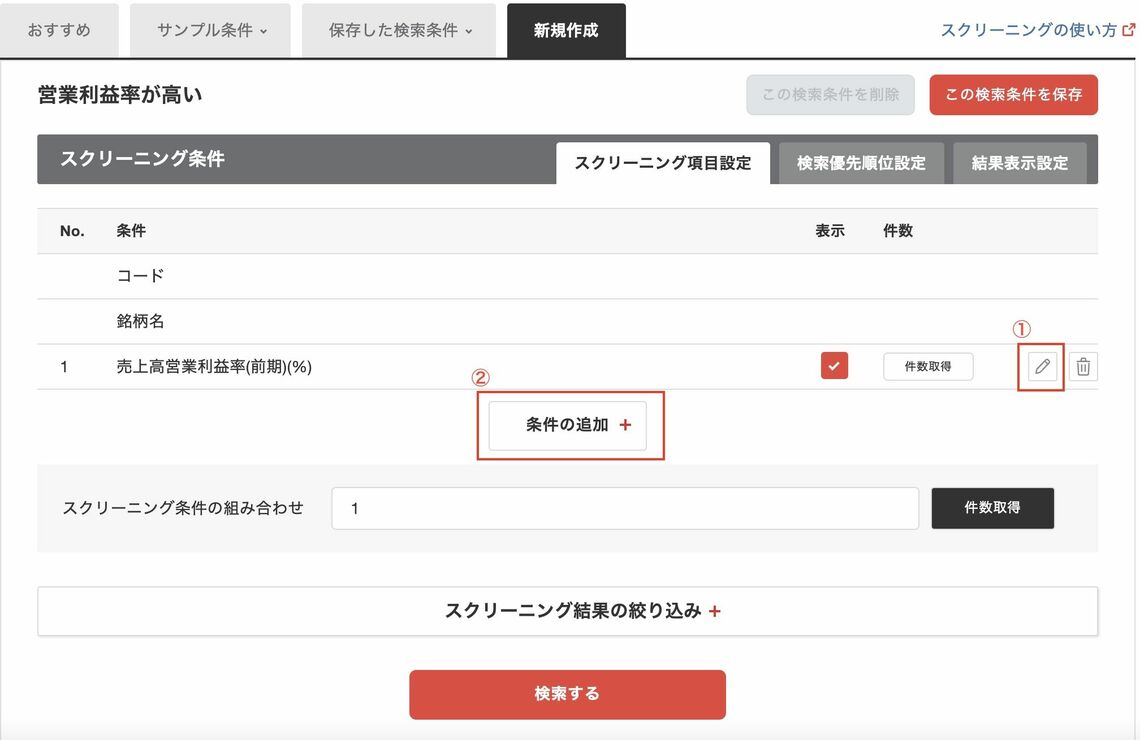Uncheck the 表示 checkbox for condition 1
Screen dimensions: 1140x740
click(834, 365)
